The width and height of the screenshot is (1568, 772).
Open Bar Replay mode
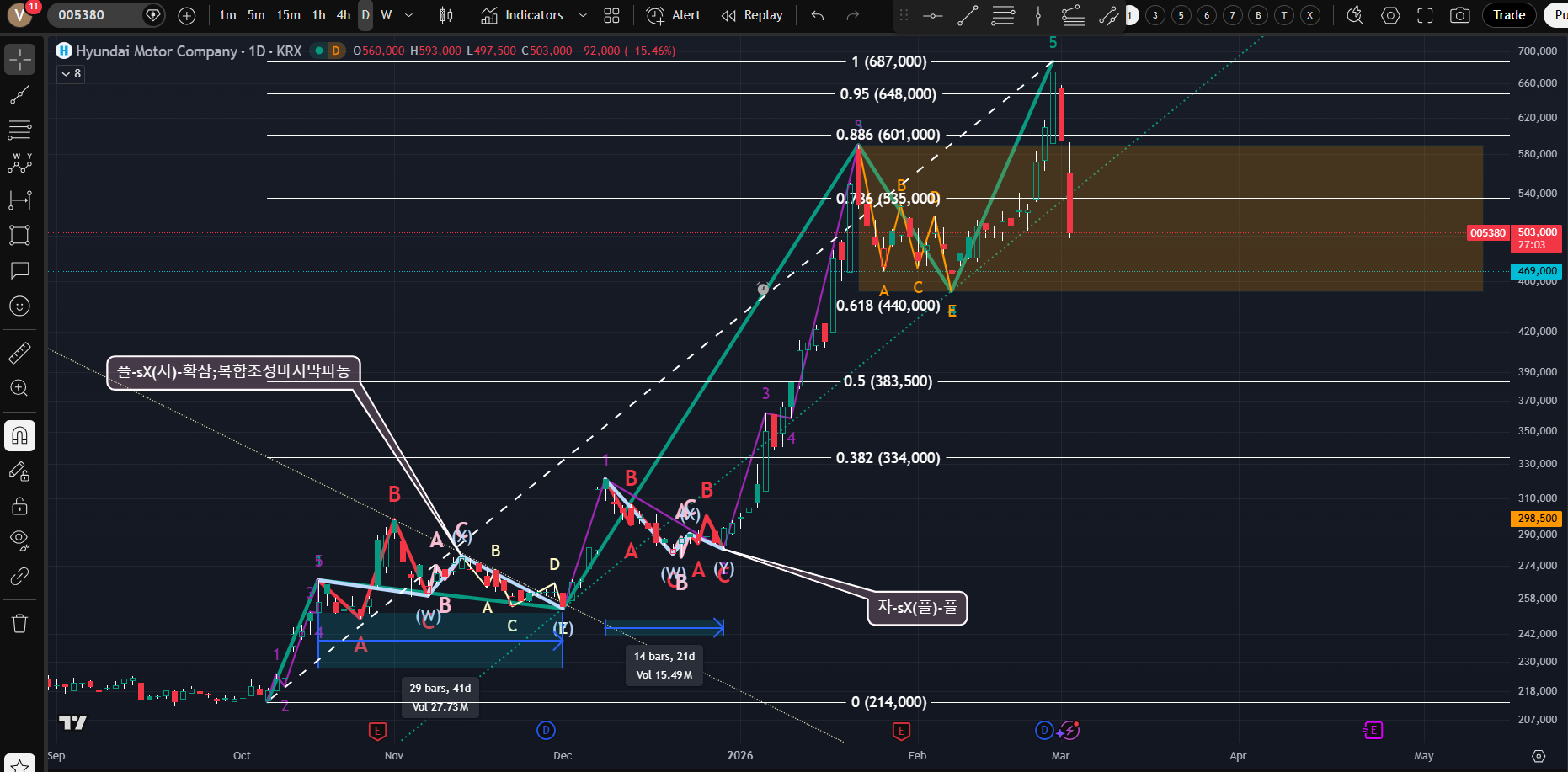click(x=752, y=15)
